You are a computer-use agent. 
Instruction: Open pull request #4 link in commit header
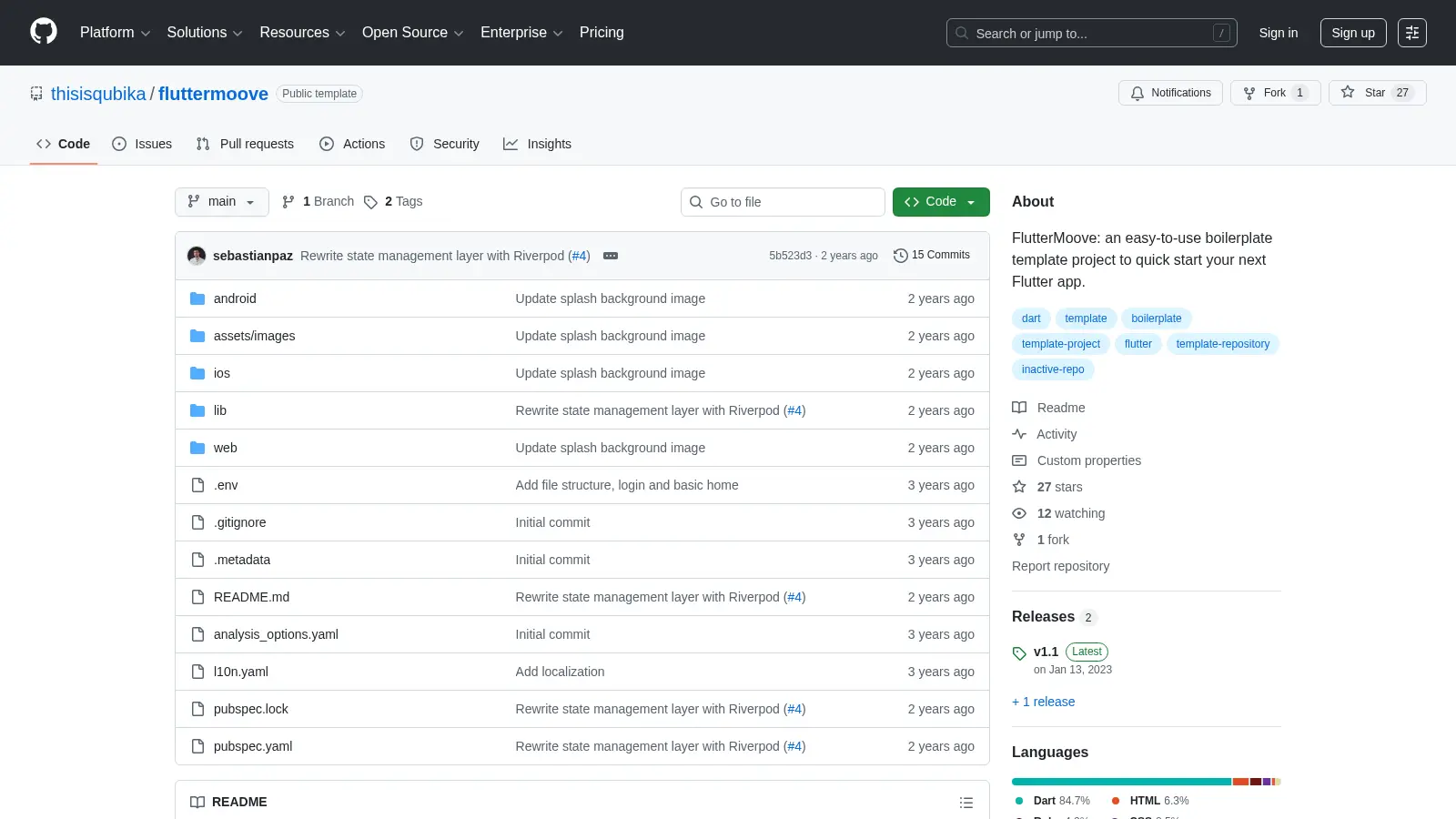point(579,256)
